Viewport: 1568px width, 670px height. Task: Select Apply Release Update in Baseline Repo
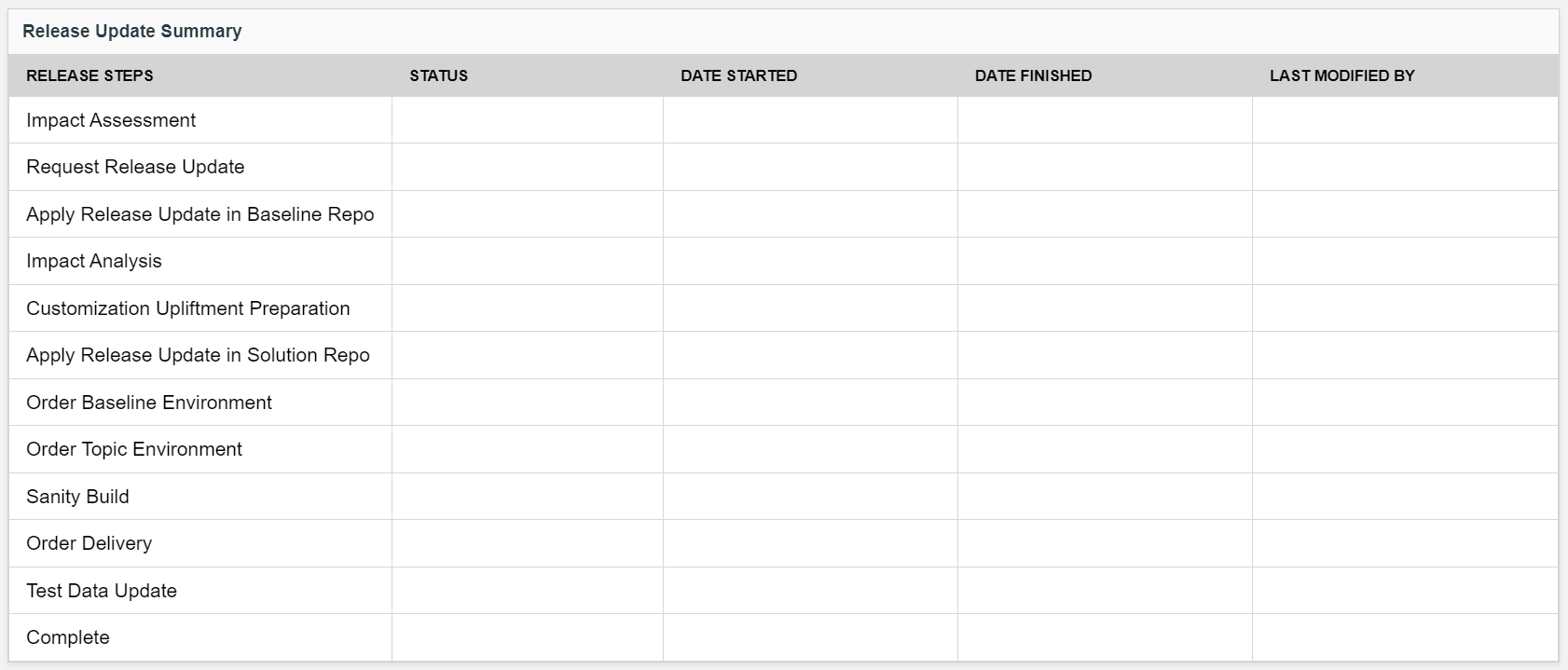point(199,214)
